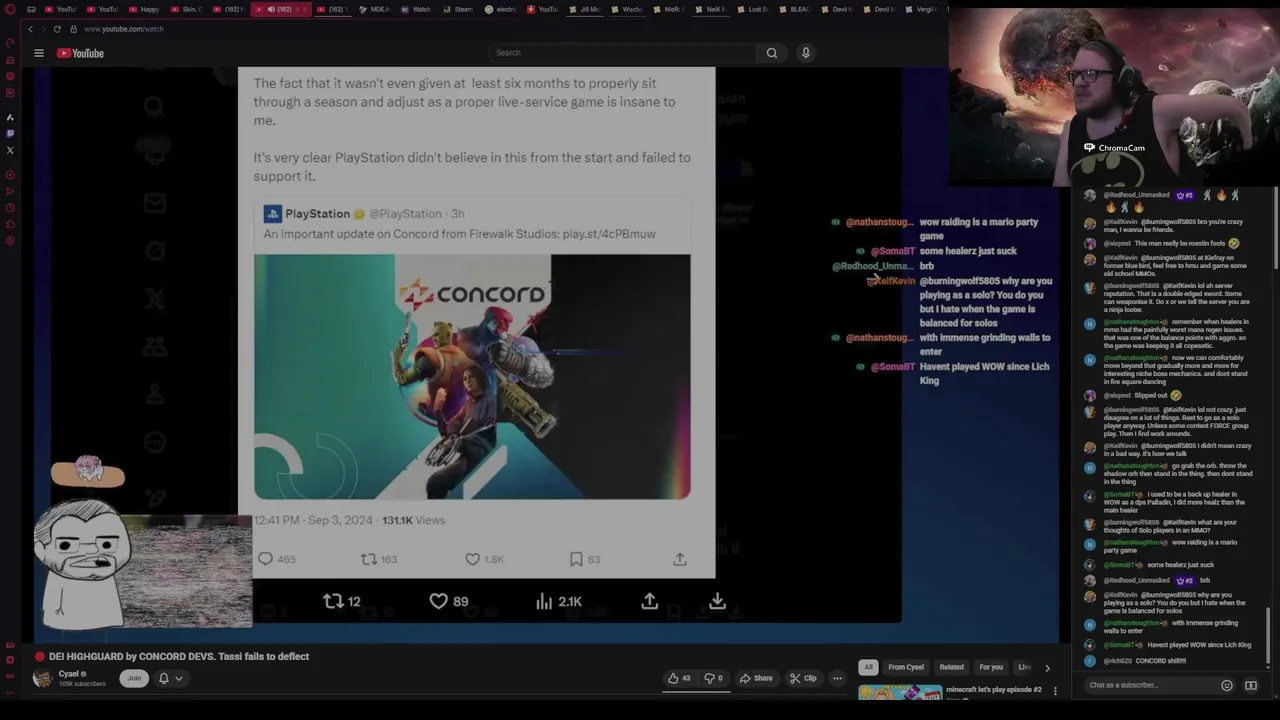Open minecraft let's play episode #2 video
This screenshot has height=720, width=1280.
994,690
